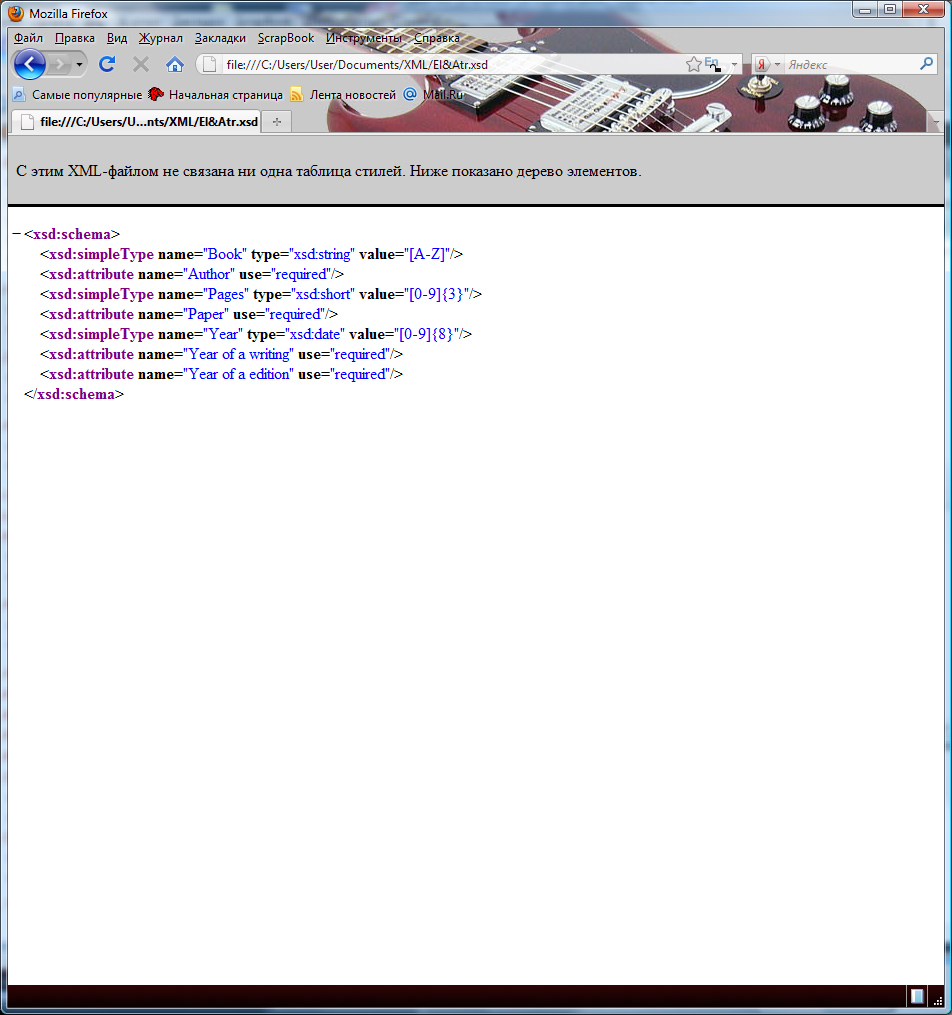The image size is (952, 1015).
Task: Open the Журнал menu
Action: pos(161,38)
